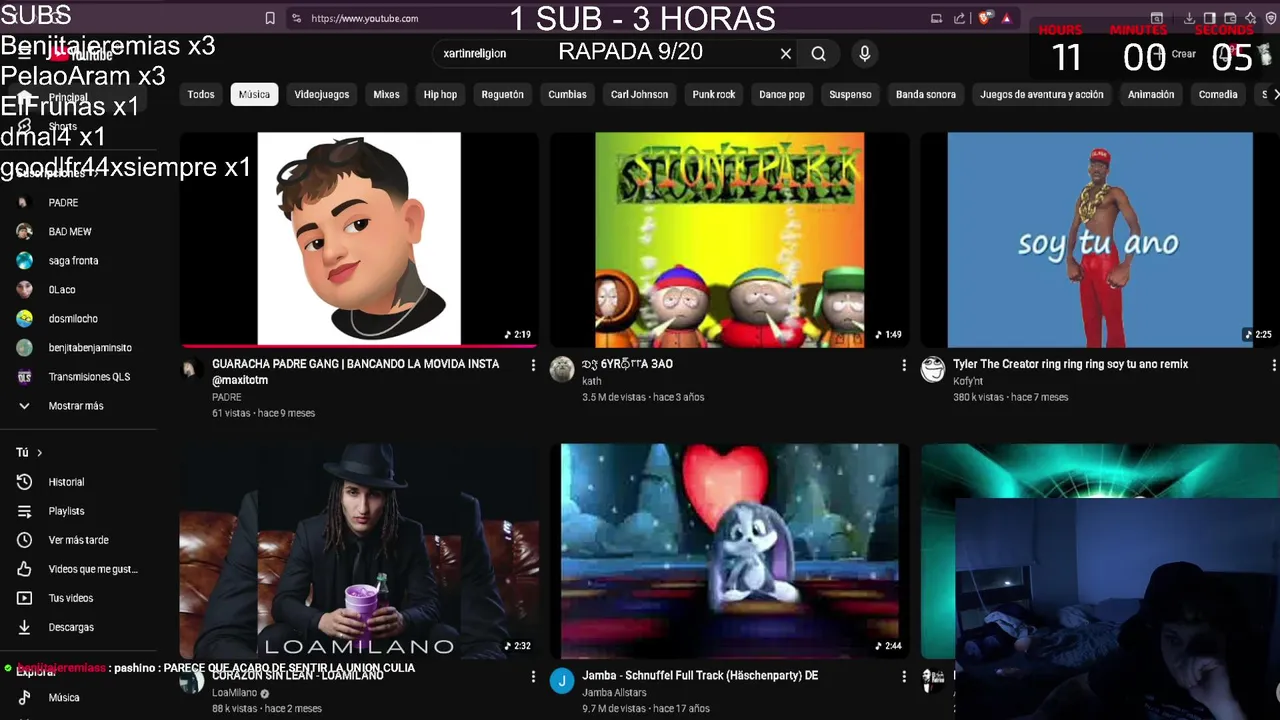Select the Suspenso chip
The image size is (1280, 720).
tap(850, 94)
